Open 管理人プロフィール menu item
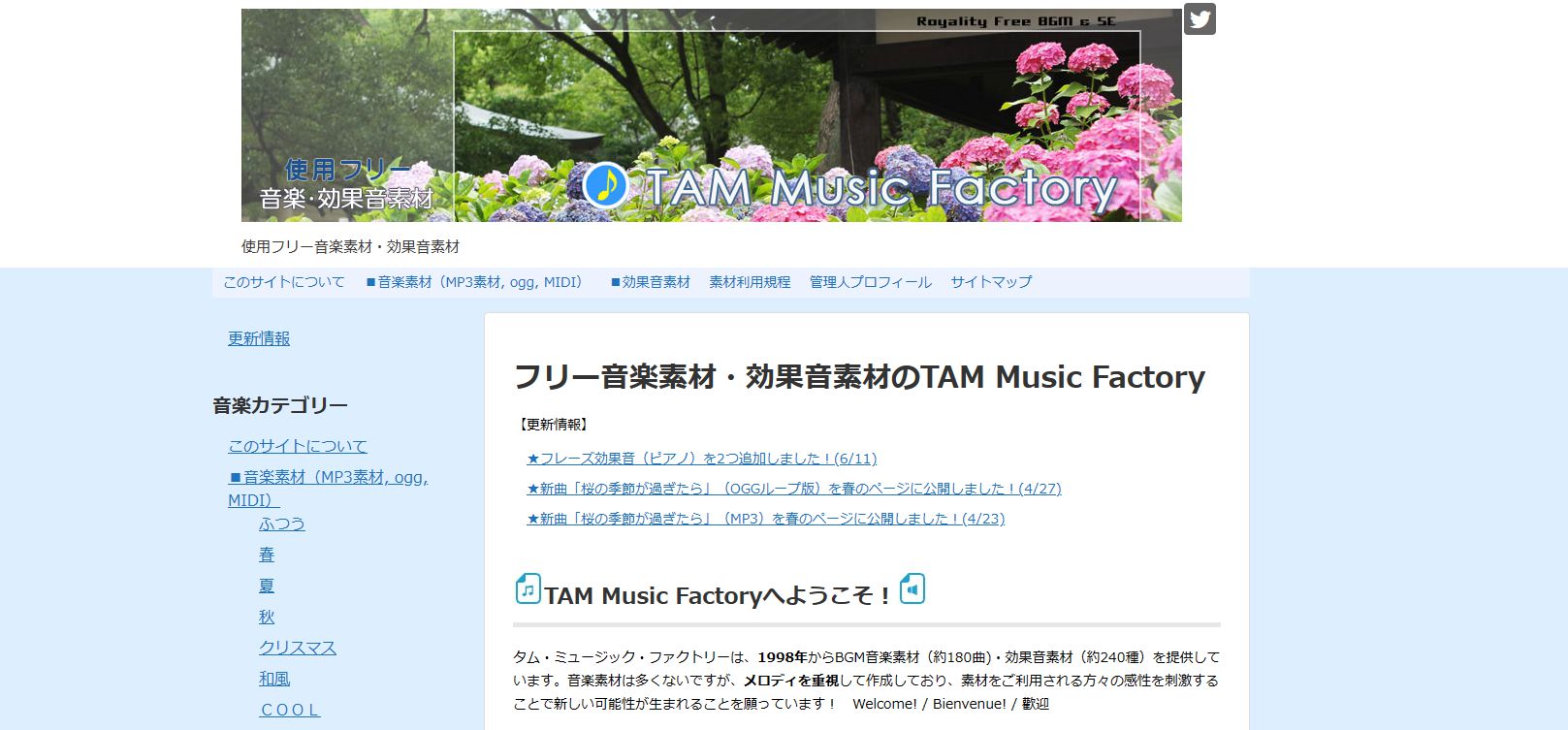This screenshot has height=730, width=1568. [870, 282]
